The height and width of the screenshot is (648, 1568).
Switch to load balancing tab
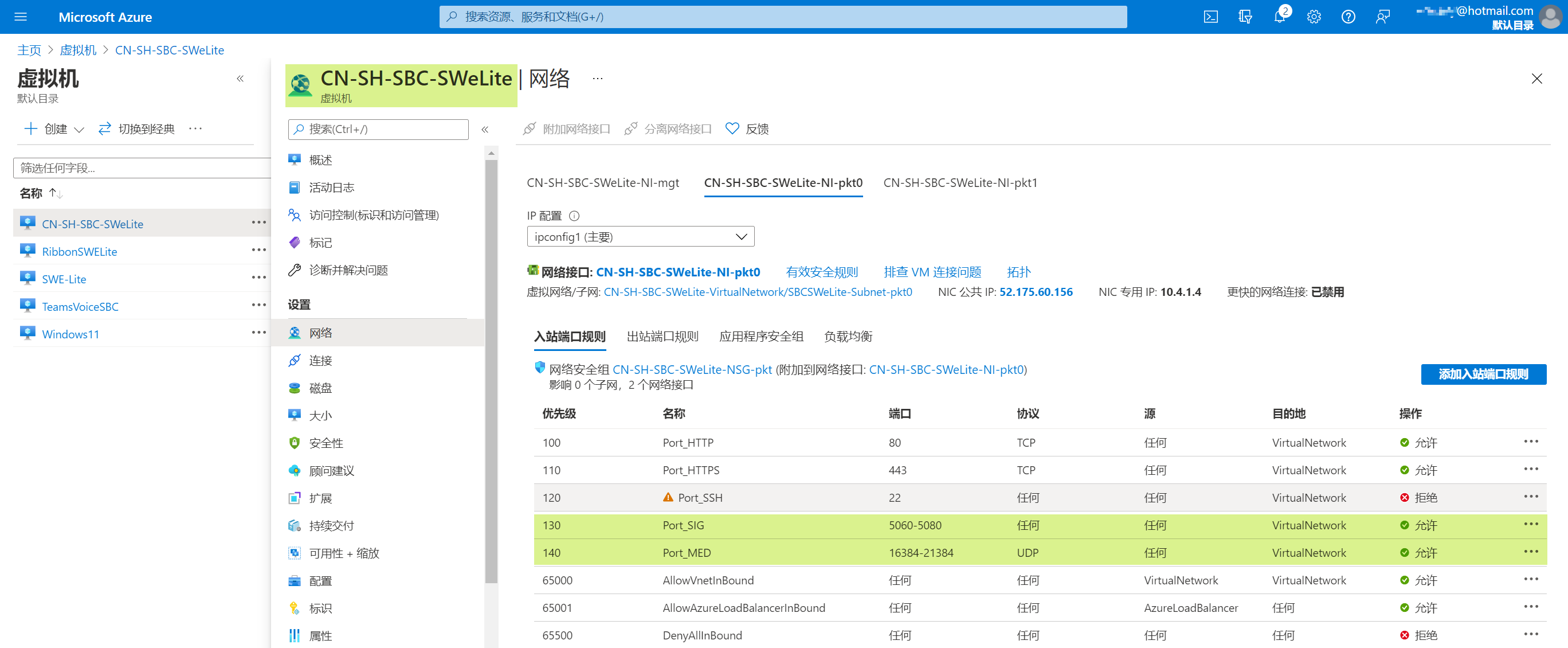848,336
